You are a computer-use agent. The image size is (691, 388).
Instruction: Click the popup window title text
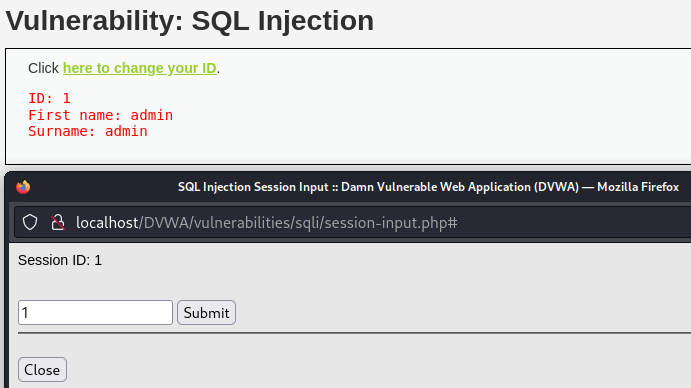tap(428, 187)
